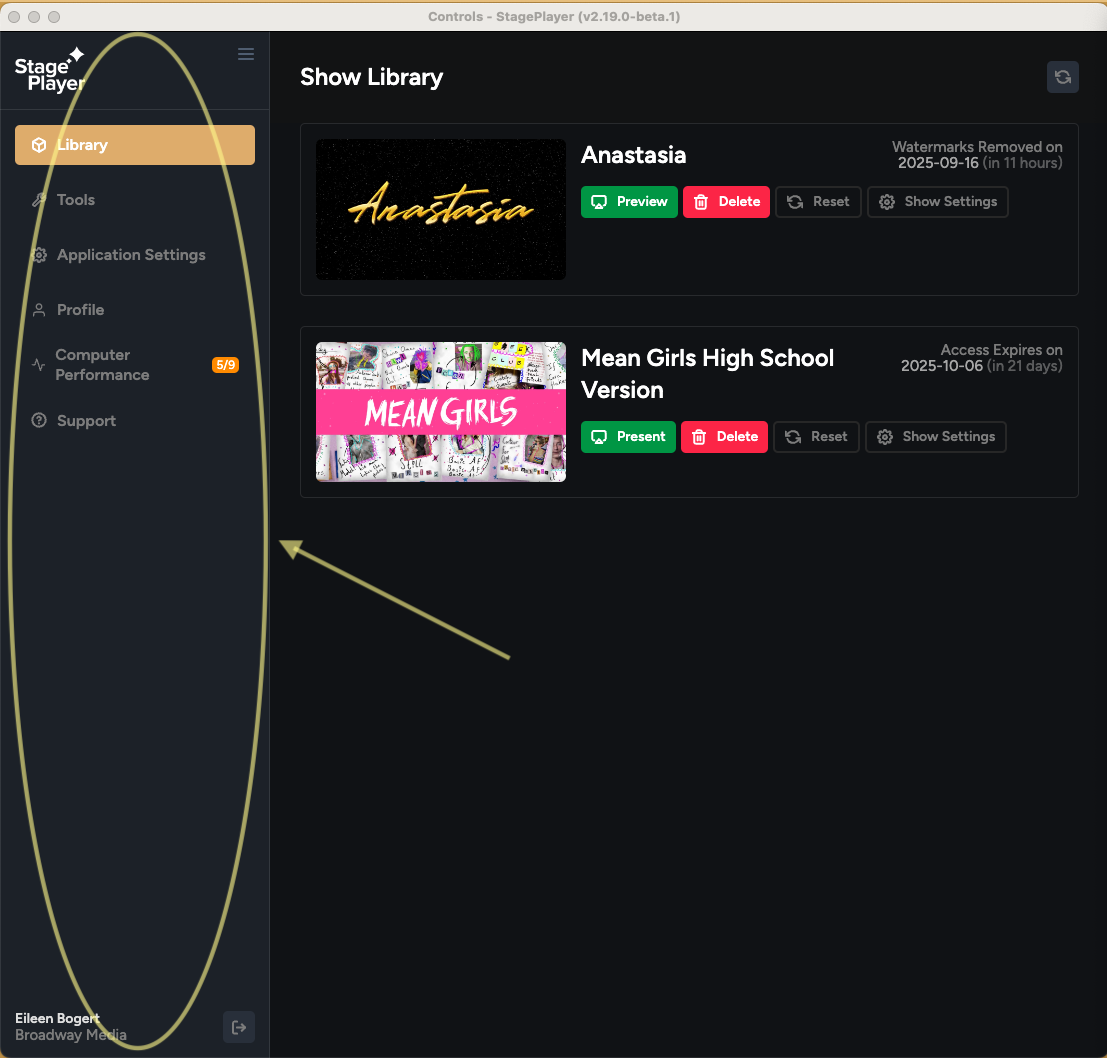Viewport: 1107px width, 1058px height.
Task: Reset the Mean Girls show
Action: (x=816, y=437)
